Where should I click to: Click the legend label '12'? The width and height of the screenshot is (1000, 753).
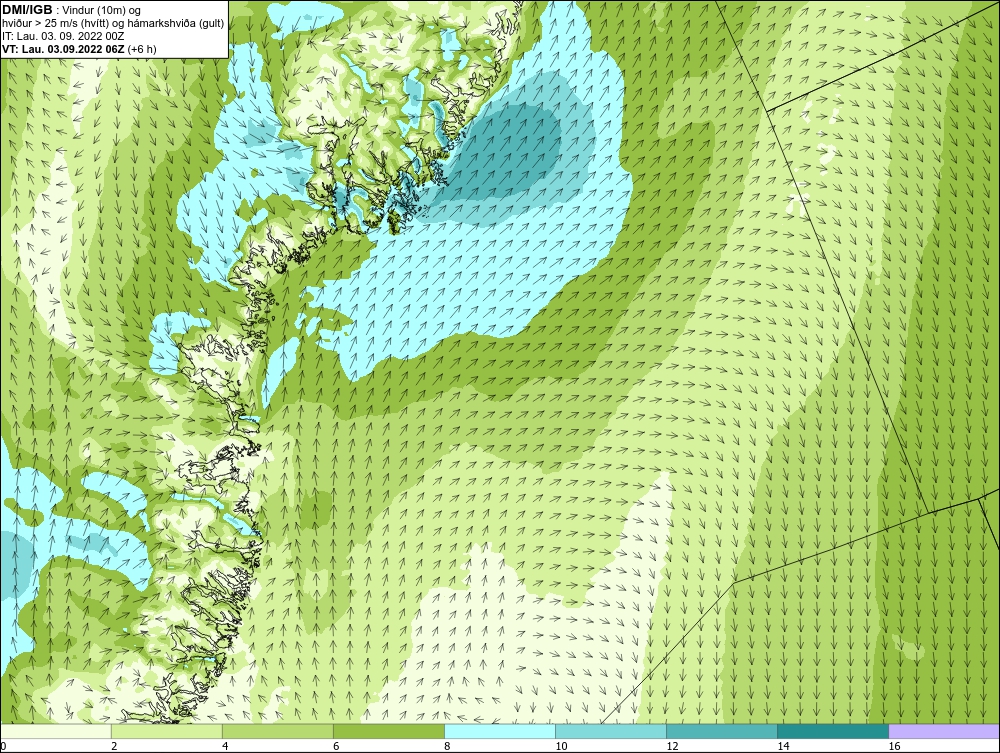(x=672, y=747)
